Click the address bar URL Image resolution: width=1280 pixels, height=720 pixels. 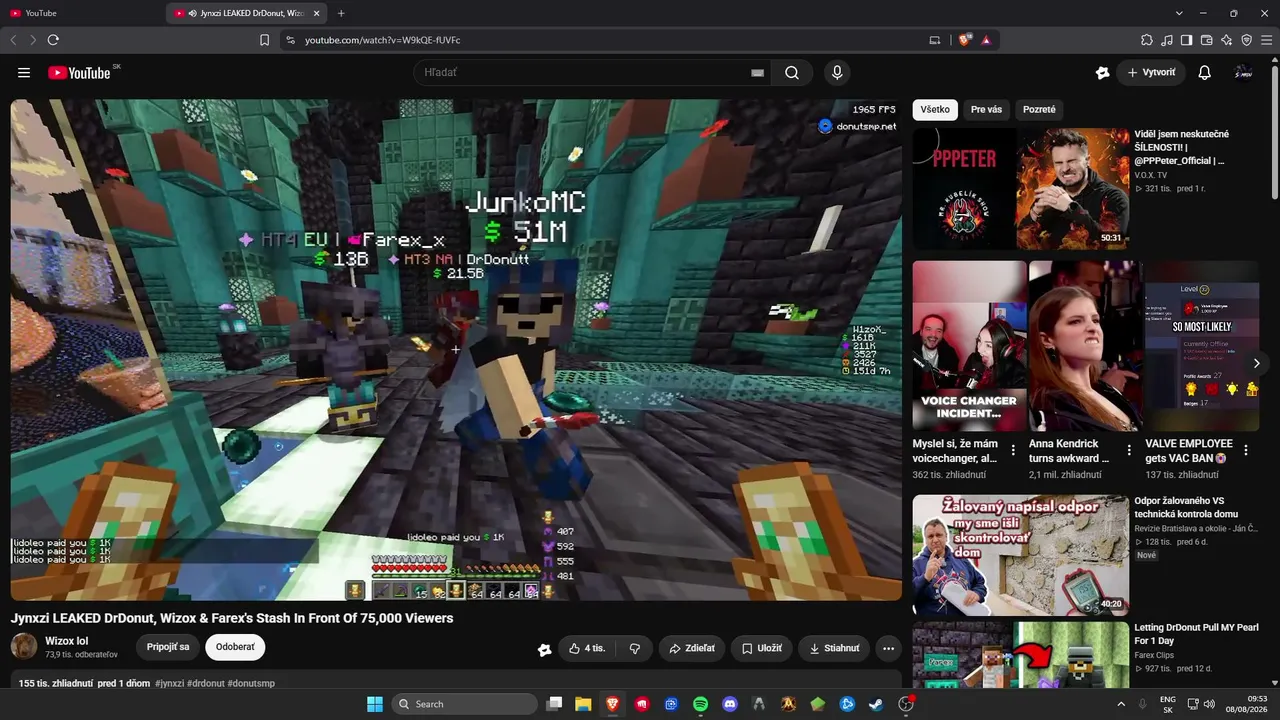[x=382, y=40]
